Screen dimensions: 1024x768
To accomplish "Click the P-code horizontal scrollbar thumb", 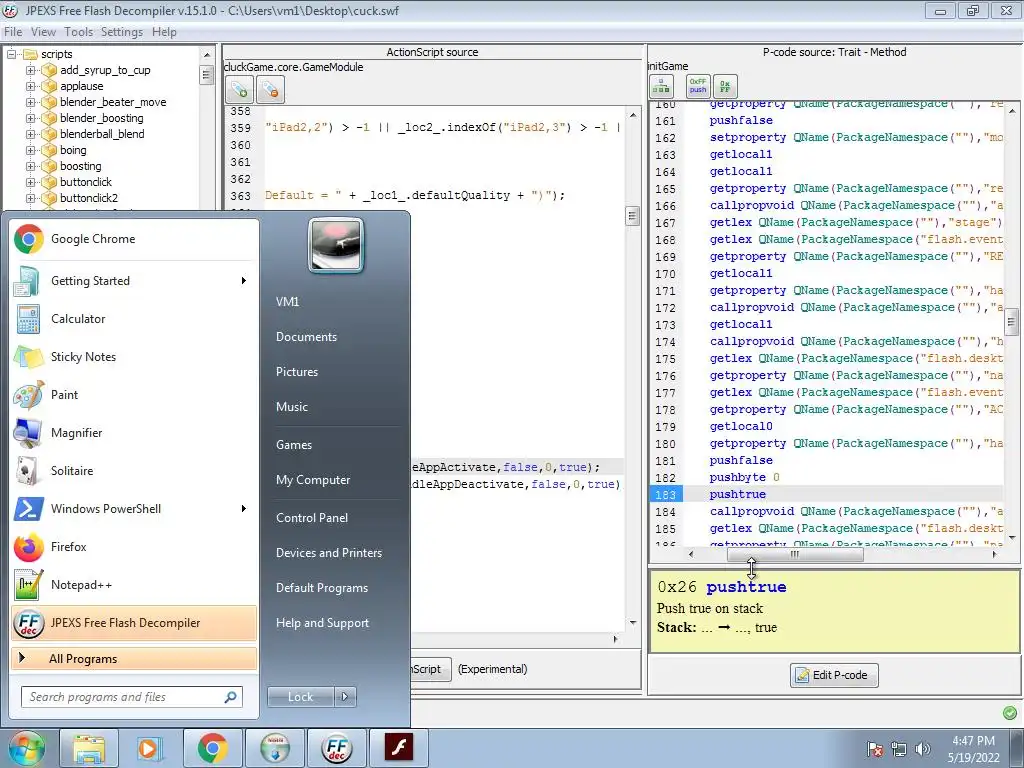I will pyautogui.click(x=795, y=554).
